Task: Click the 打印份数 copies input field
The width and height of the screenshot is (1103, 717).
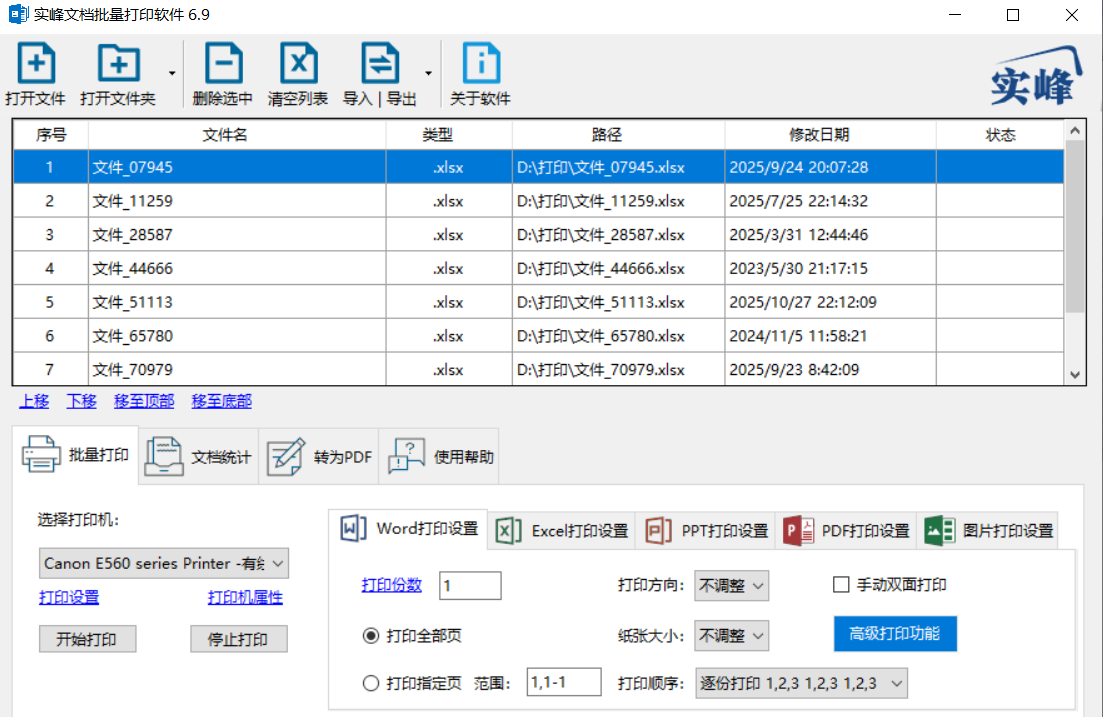Action: coord(470,585)
